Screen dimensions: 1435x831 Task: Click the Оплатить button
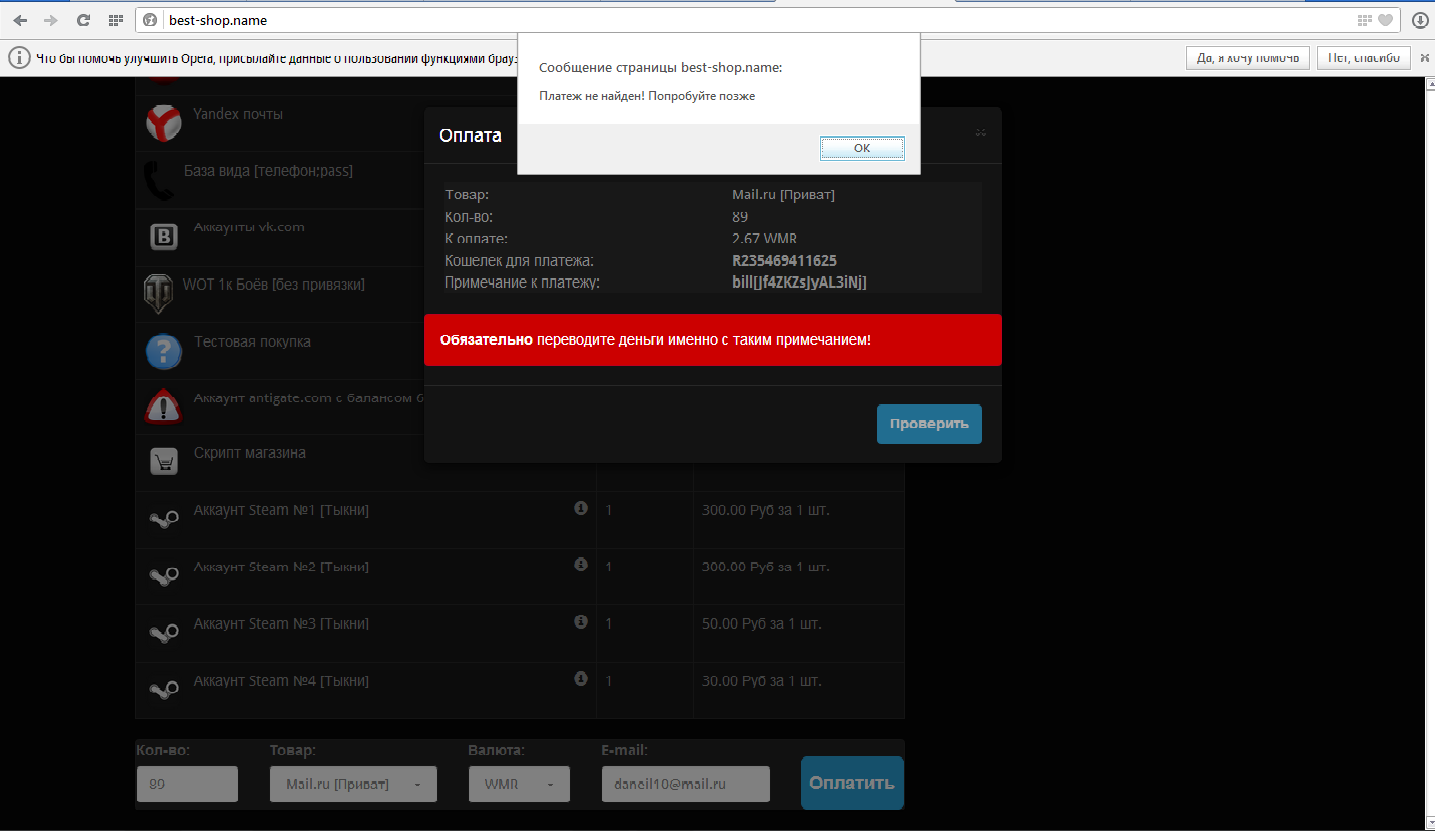pos(852,783)
